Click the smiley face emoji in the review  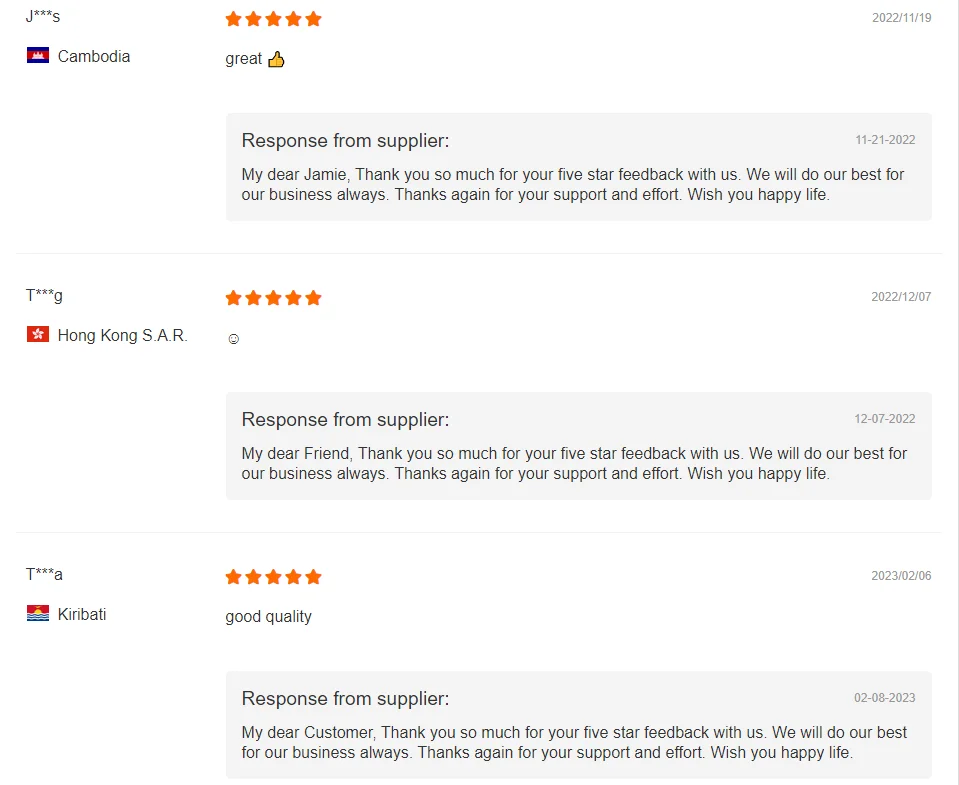click(x=234, y=339)
